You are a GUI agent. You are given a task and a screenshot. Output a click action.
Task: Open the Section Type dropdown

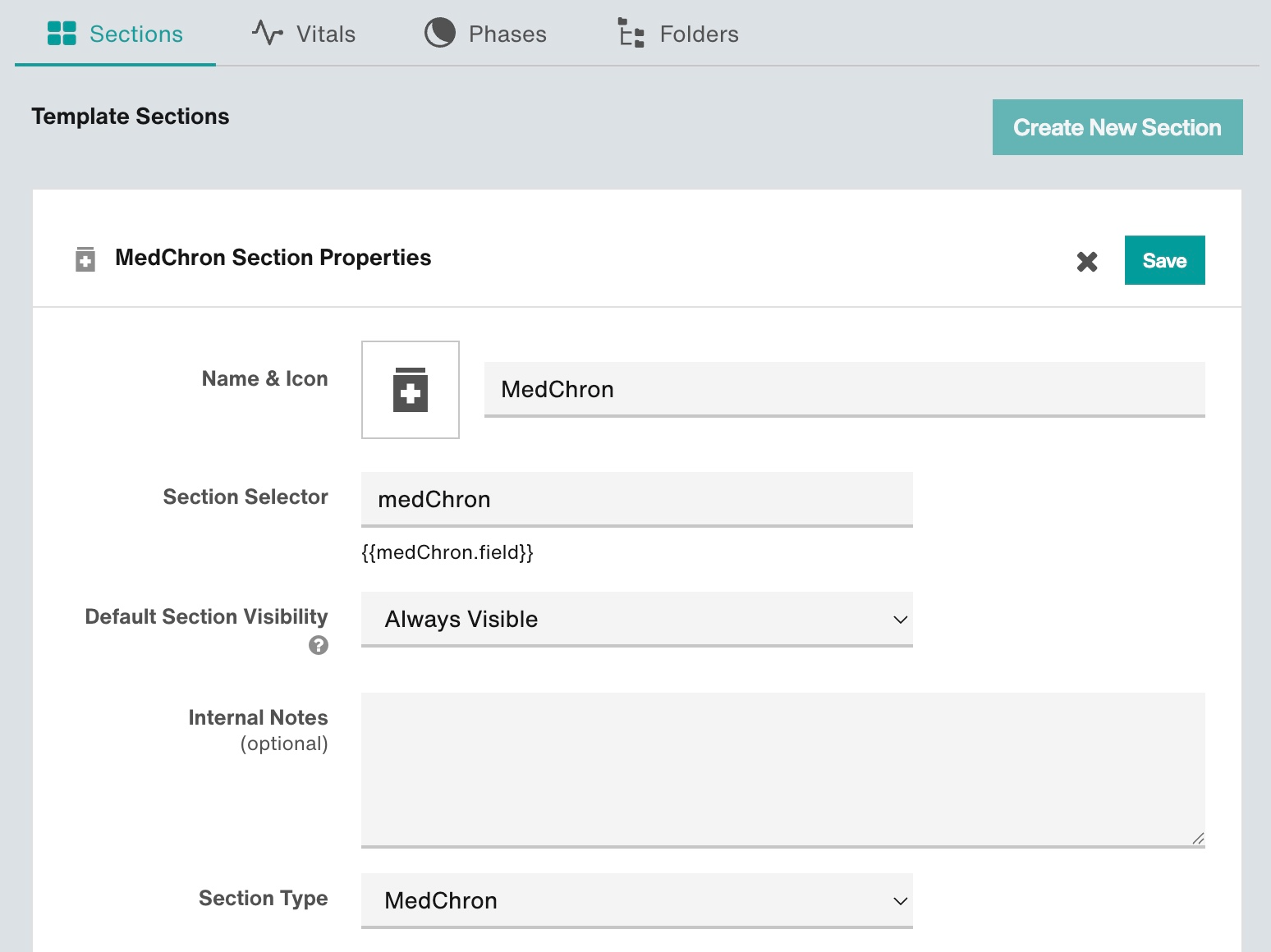[x=636, y=900]
